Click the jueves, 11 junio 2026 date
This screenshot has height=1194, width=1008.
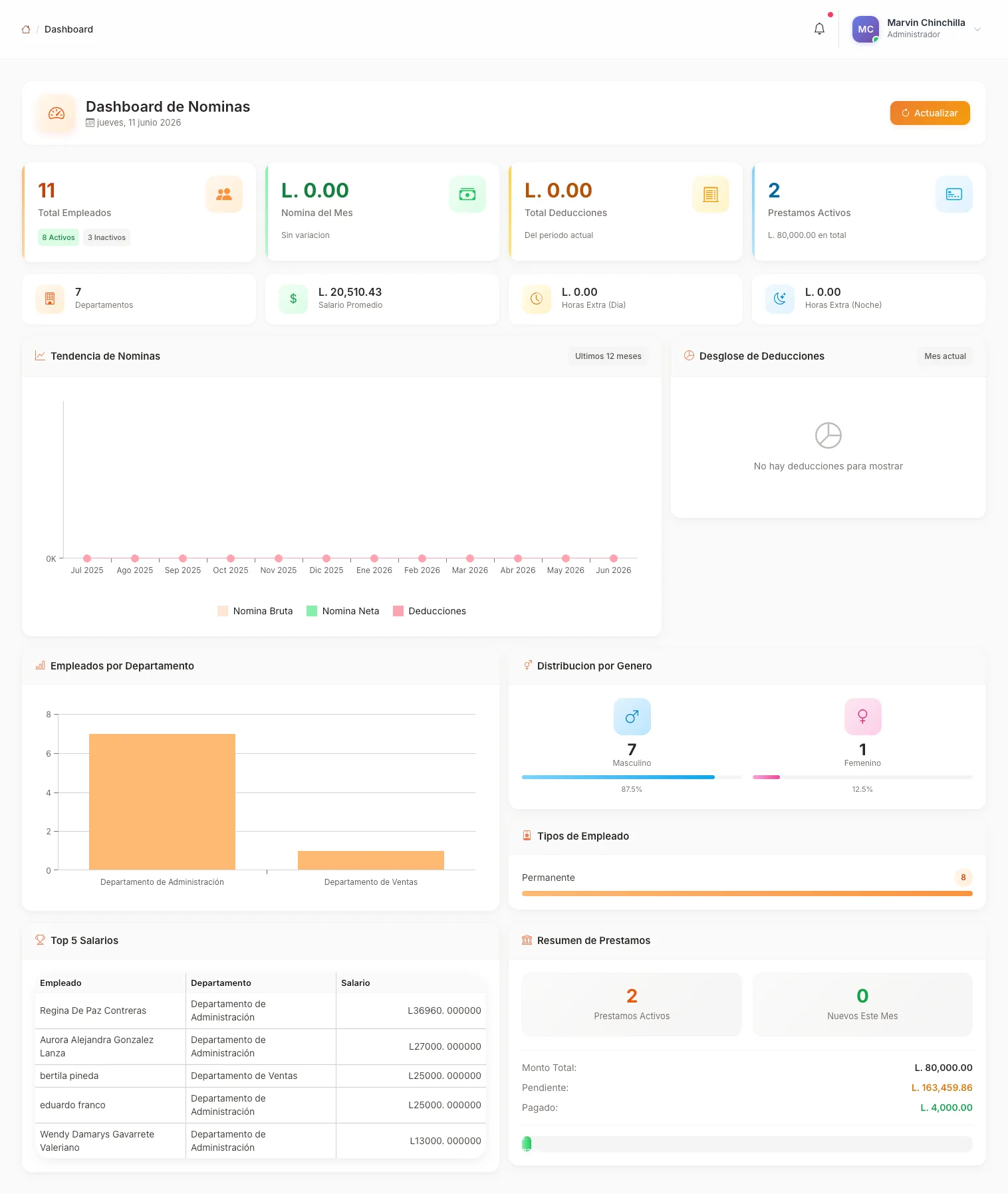pyautogui.click(x=139, y=122)
